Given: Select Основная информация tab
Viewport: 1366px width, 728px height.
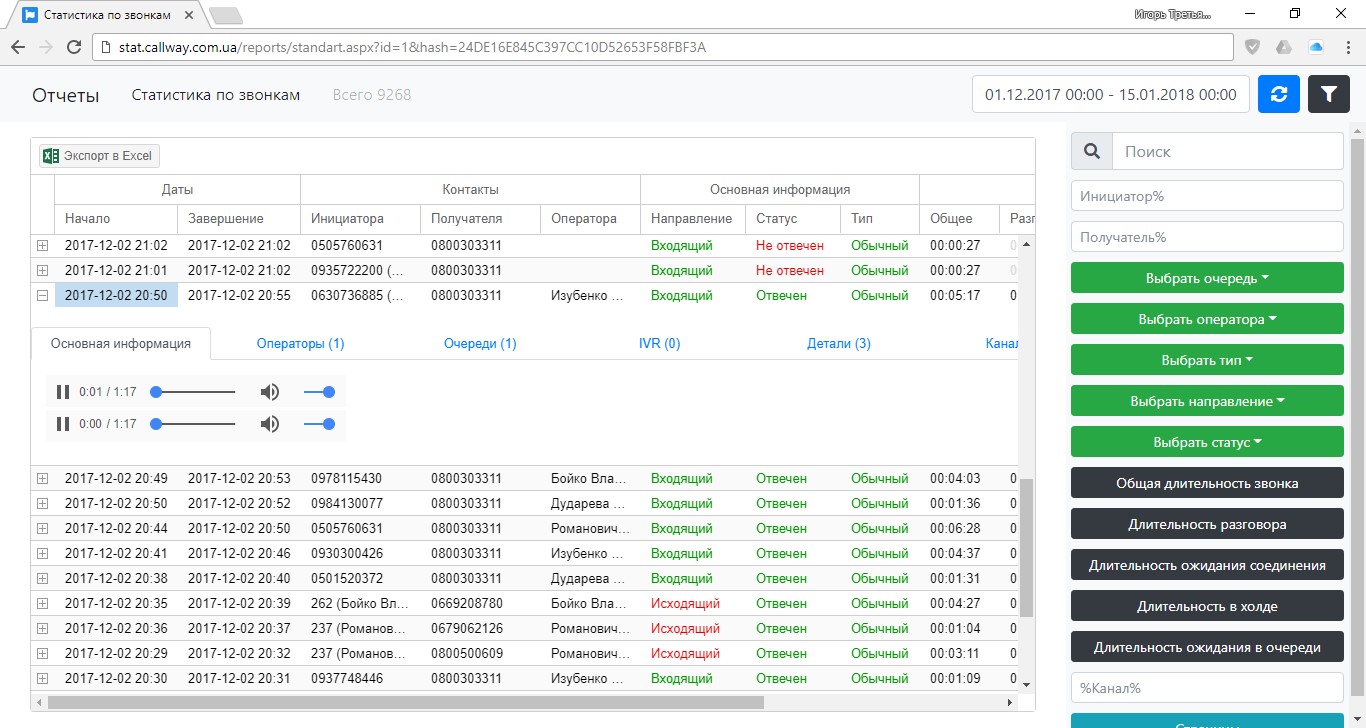Looking at the screenshot, I should pyautogui.click(x=121, y=343).
